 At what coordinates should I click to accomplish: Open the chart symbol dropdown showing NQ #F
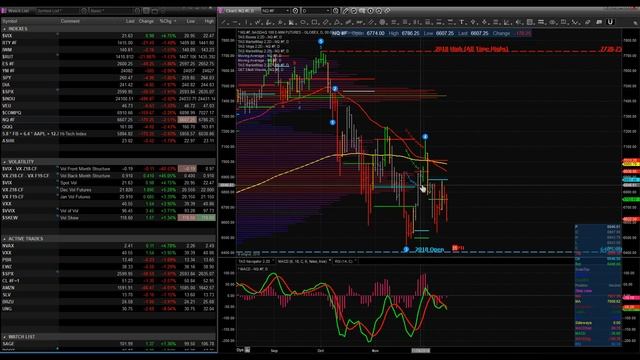(x=276, y=11)
